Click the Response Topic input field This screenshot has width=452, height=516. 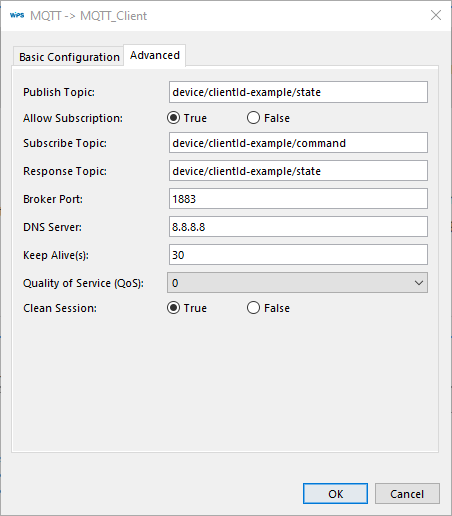click(x=298, y=171)
